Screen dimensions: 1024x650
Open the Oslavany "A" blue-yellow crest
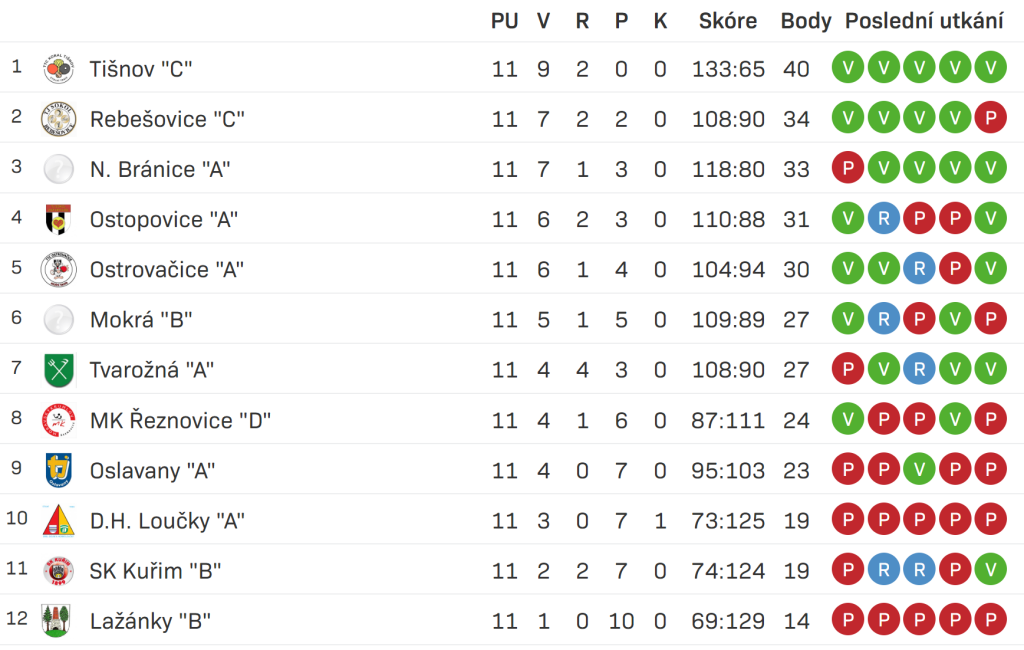58,470
